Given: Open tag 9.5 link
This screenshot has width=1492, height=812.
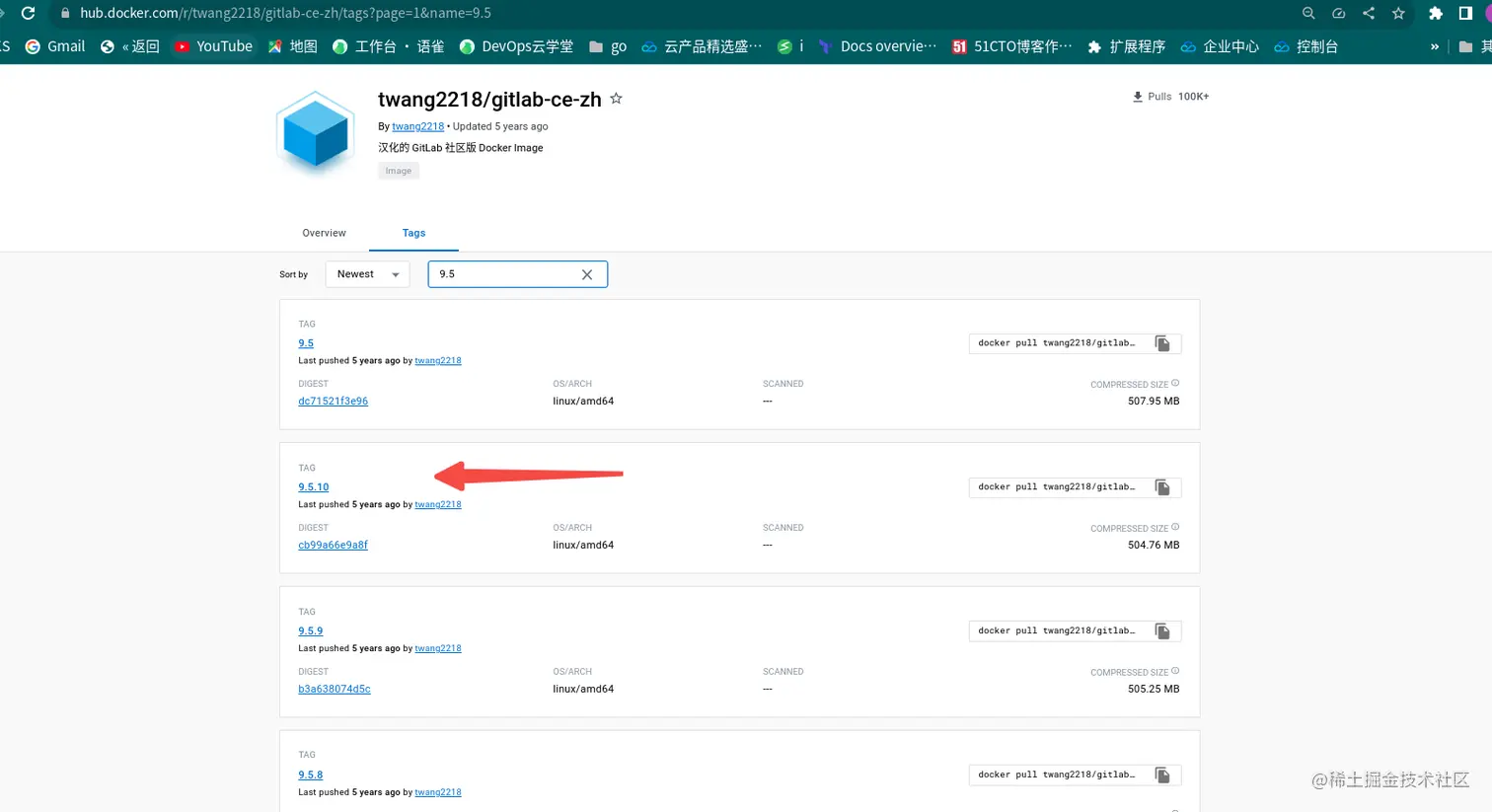Looking at the screenshot, I should 306,343.
